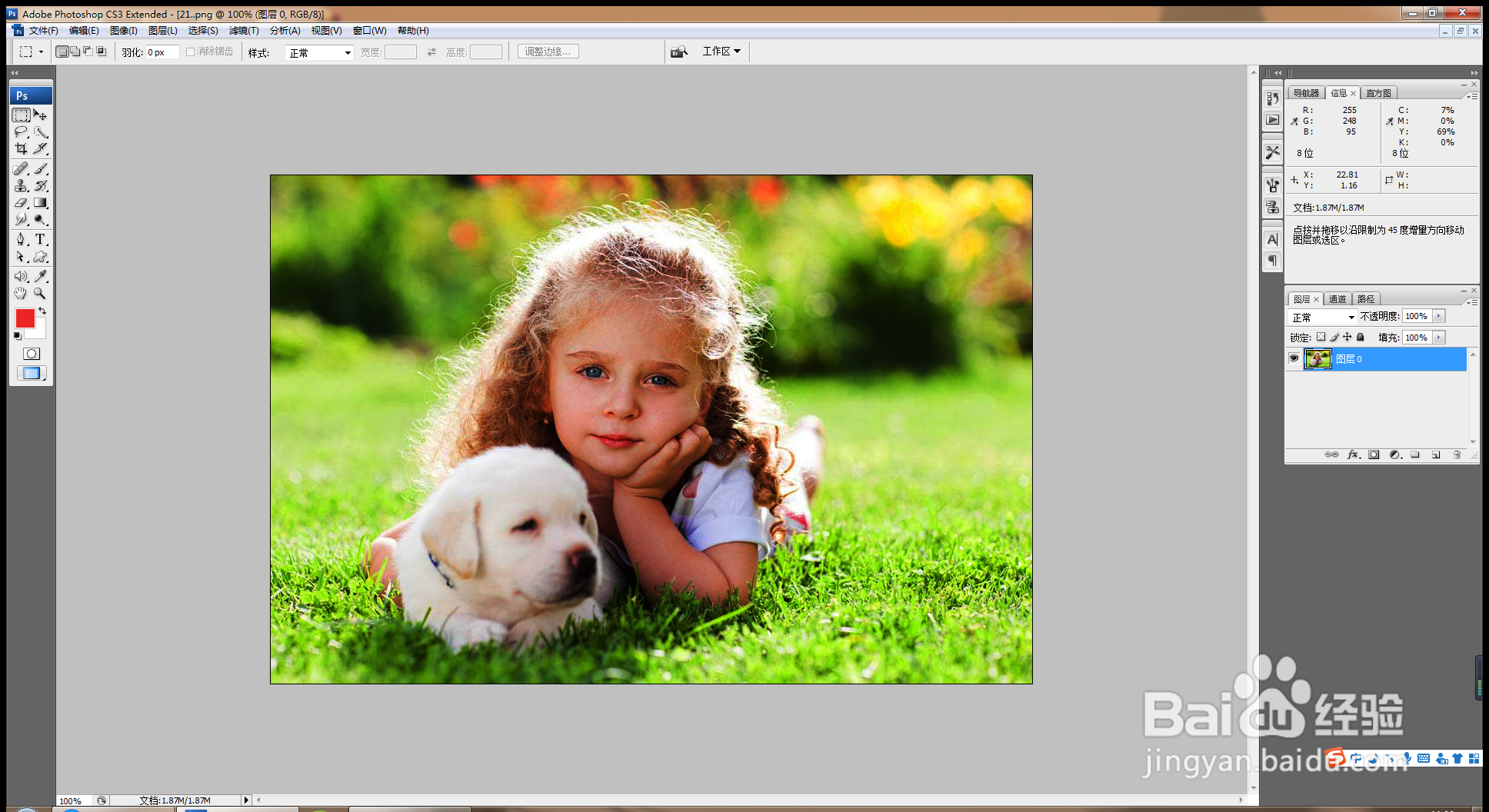
Task: Click the Refine Edge (调整边缘...) button
Action: coord(548,52)
